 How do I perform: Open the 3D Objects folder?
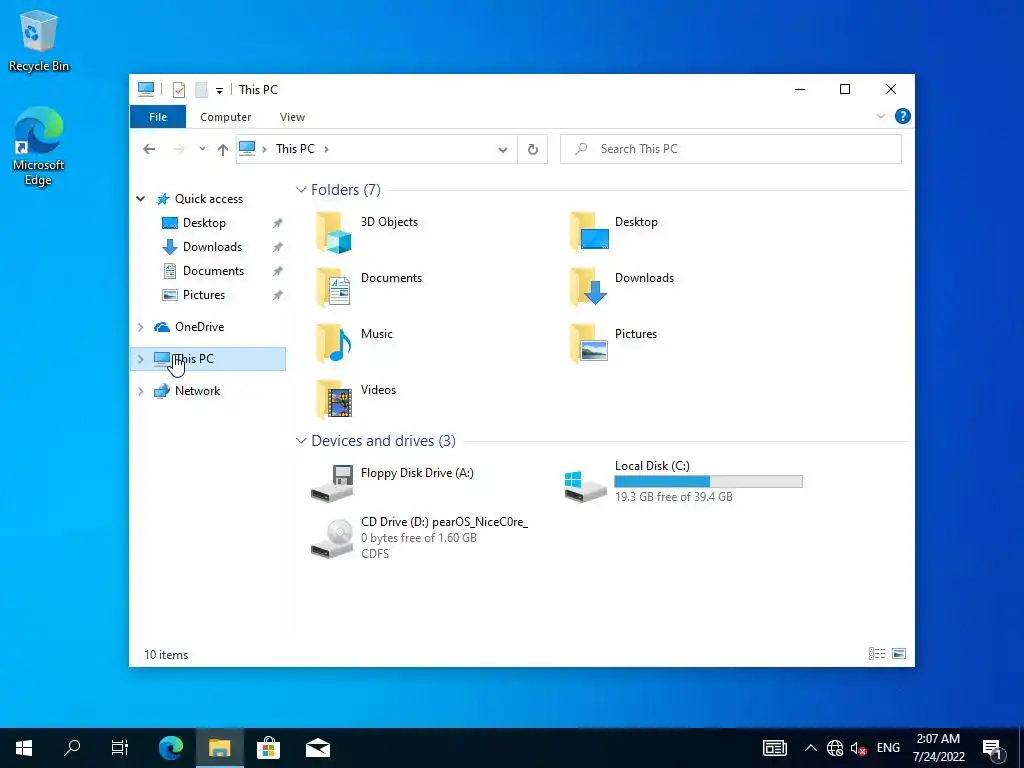click(367, 232)
